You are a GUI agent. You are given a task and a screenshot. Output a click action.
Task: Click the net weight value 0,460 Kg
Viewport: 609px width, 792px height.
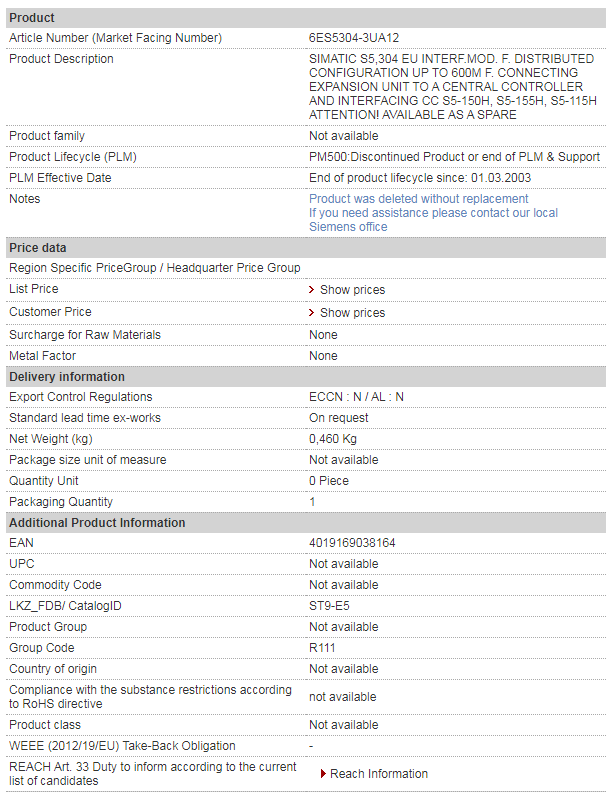(x=333, y=439)
